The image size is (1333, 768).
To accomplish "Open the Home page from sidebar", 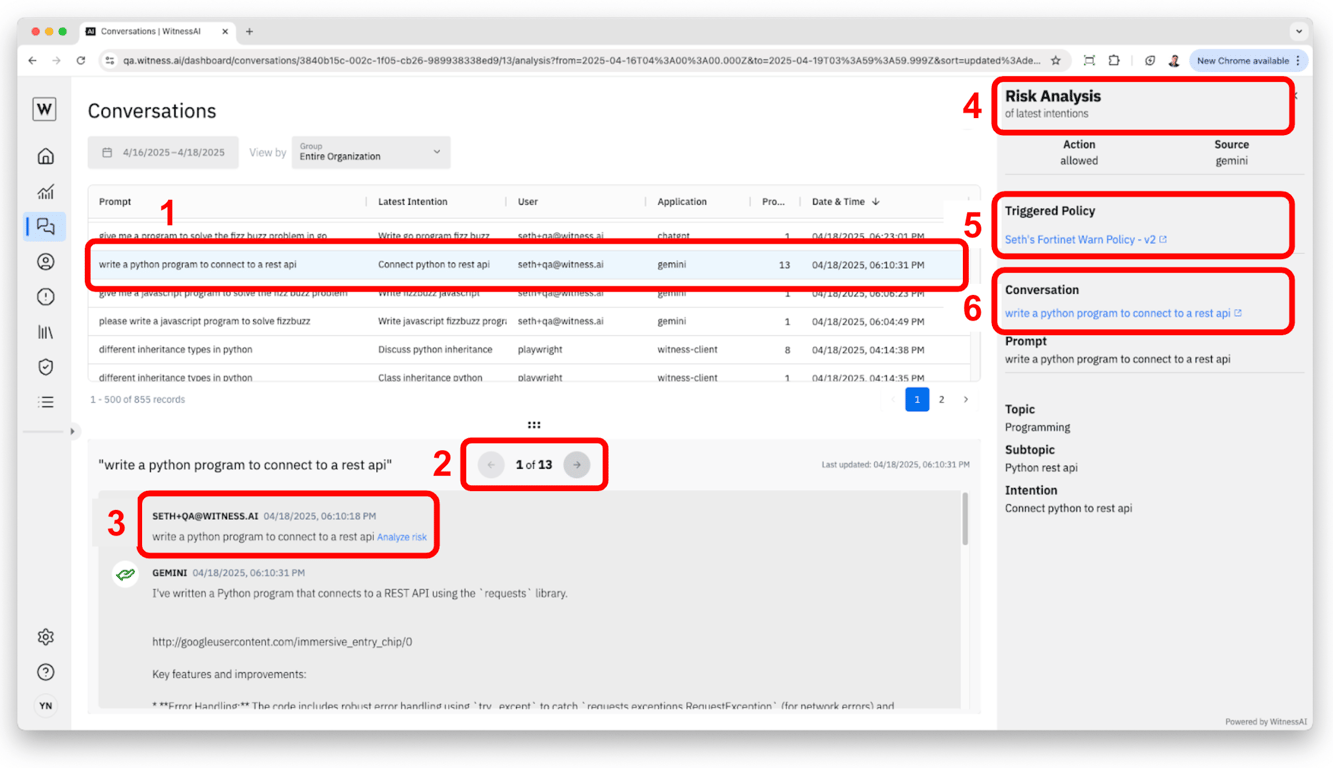I will (x=45, y=156).
